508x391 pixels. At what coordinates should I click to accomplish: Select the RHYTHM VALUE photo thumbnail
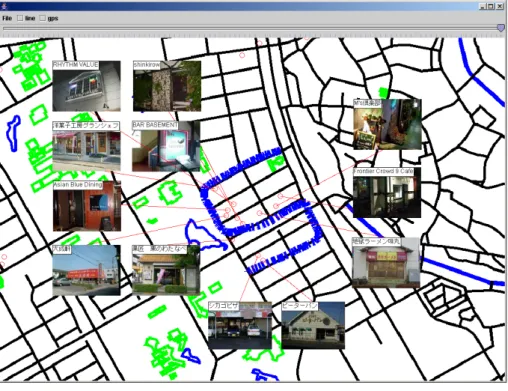[87, 86]
